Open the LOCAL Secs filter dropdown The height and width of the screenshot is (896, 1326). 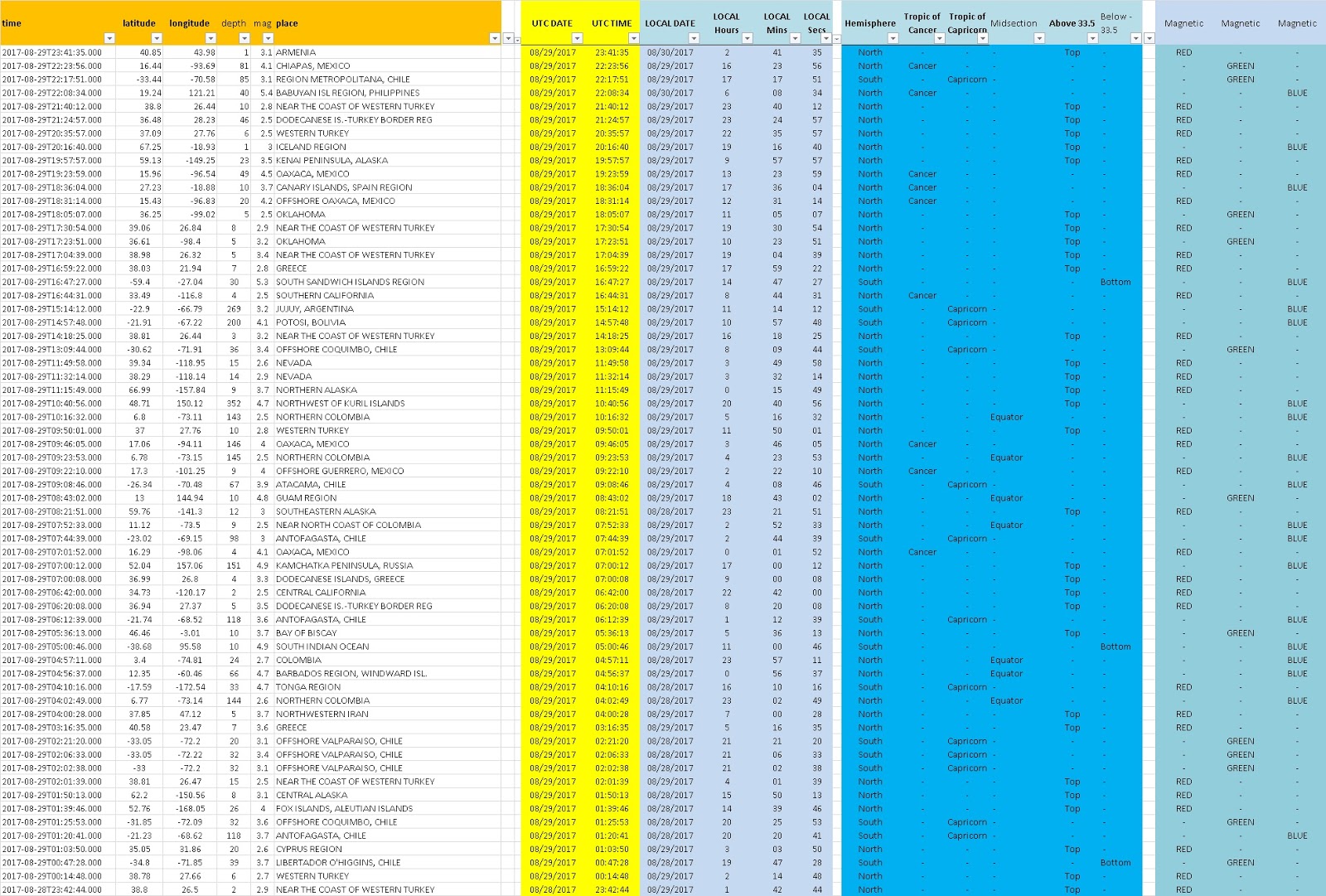click(825, 38)
